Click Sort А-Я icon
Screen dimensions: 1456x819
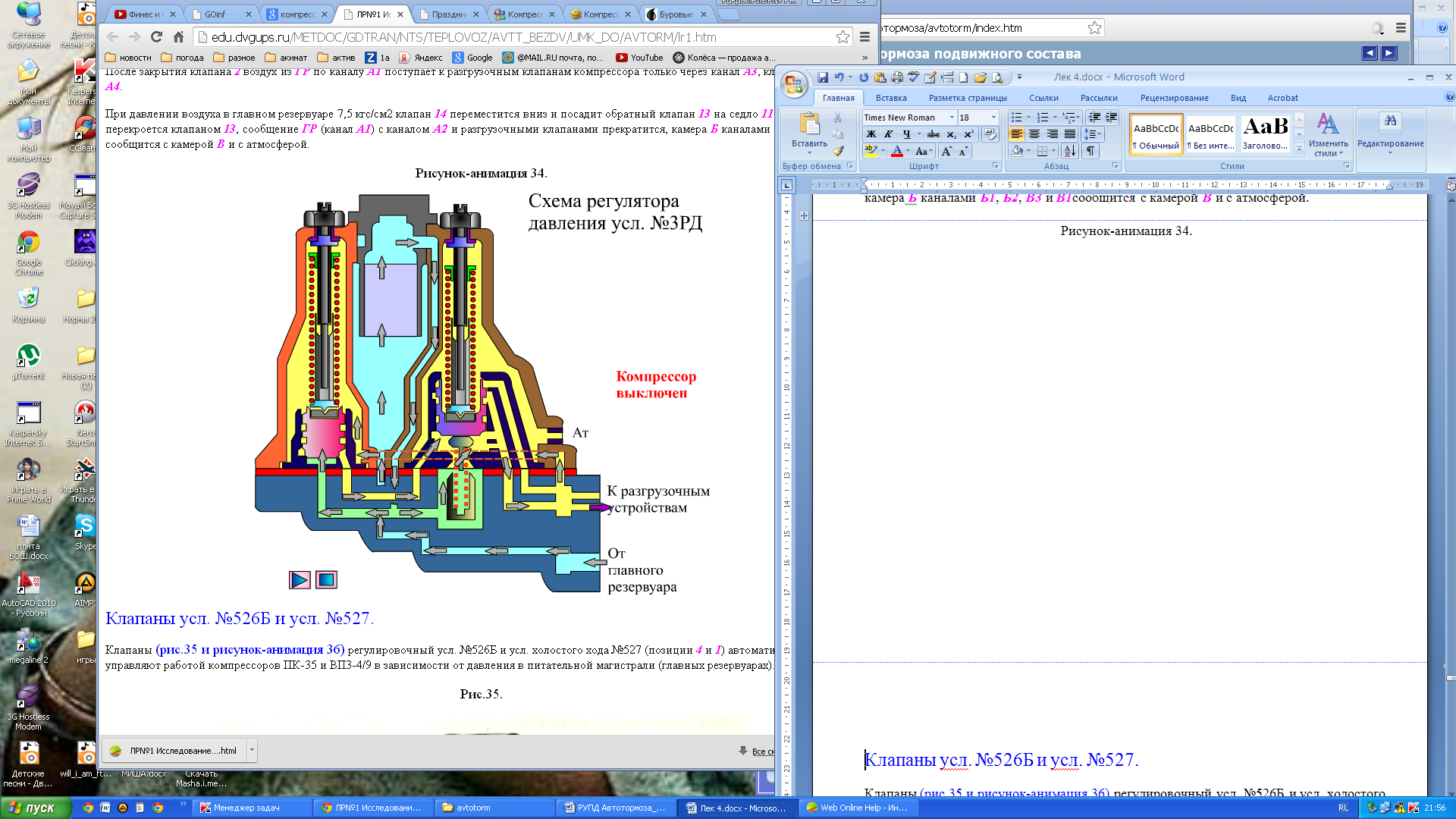tap(1069, 151)
